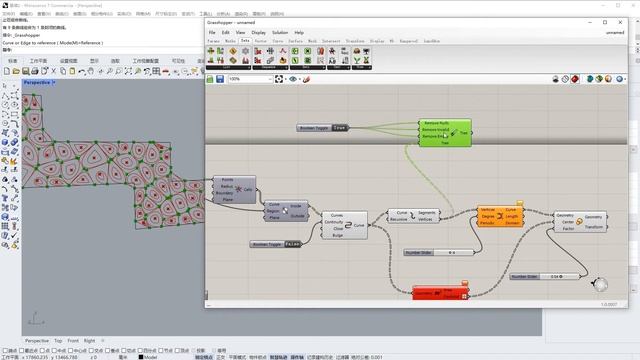The height and width of the screenshot is (360, 640).
Task: Switch Grasshopper to wireframe preview icon
Action: point(565,79)
